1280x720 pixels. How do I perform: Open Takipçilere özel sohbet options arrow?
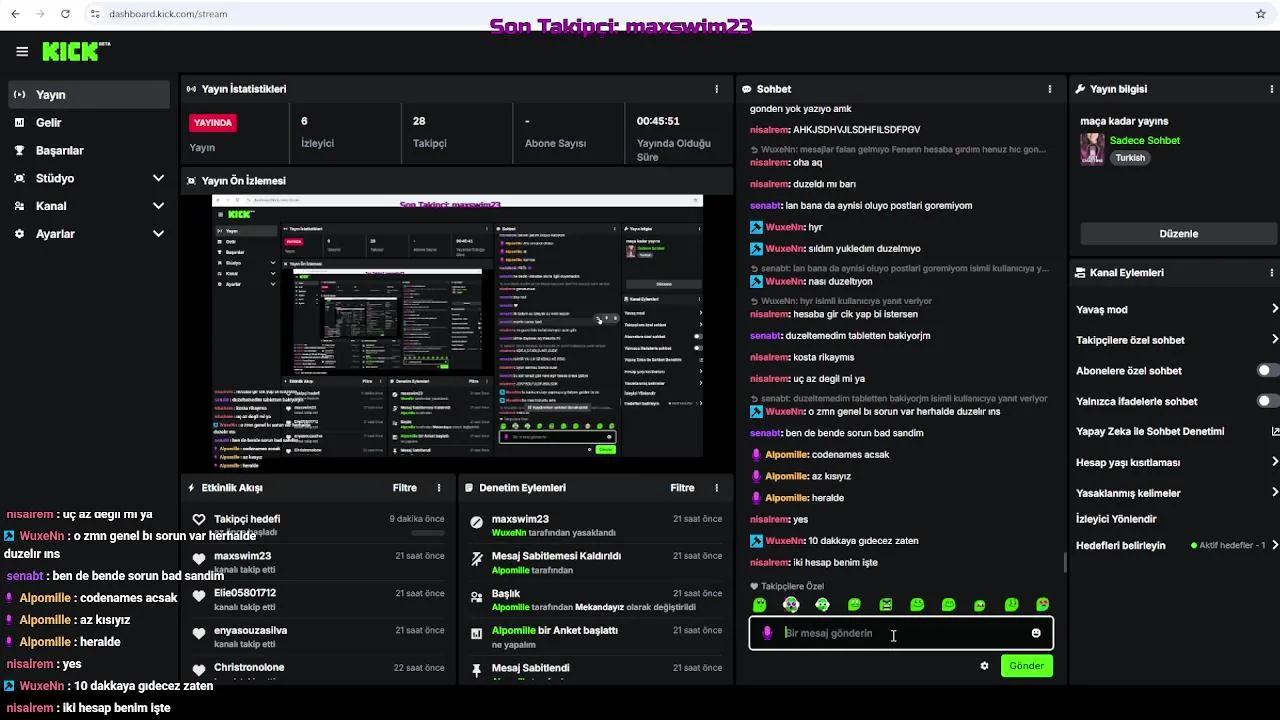tap(1275, 340)
